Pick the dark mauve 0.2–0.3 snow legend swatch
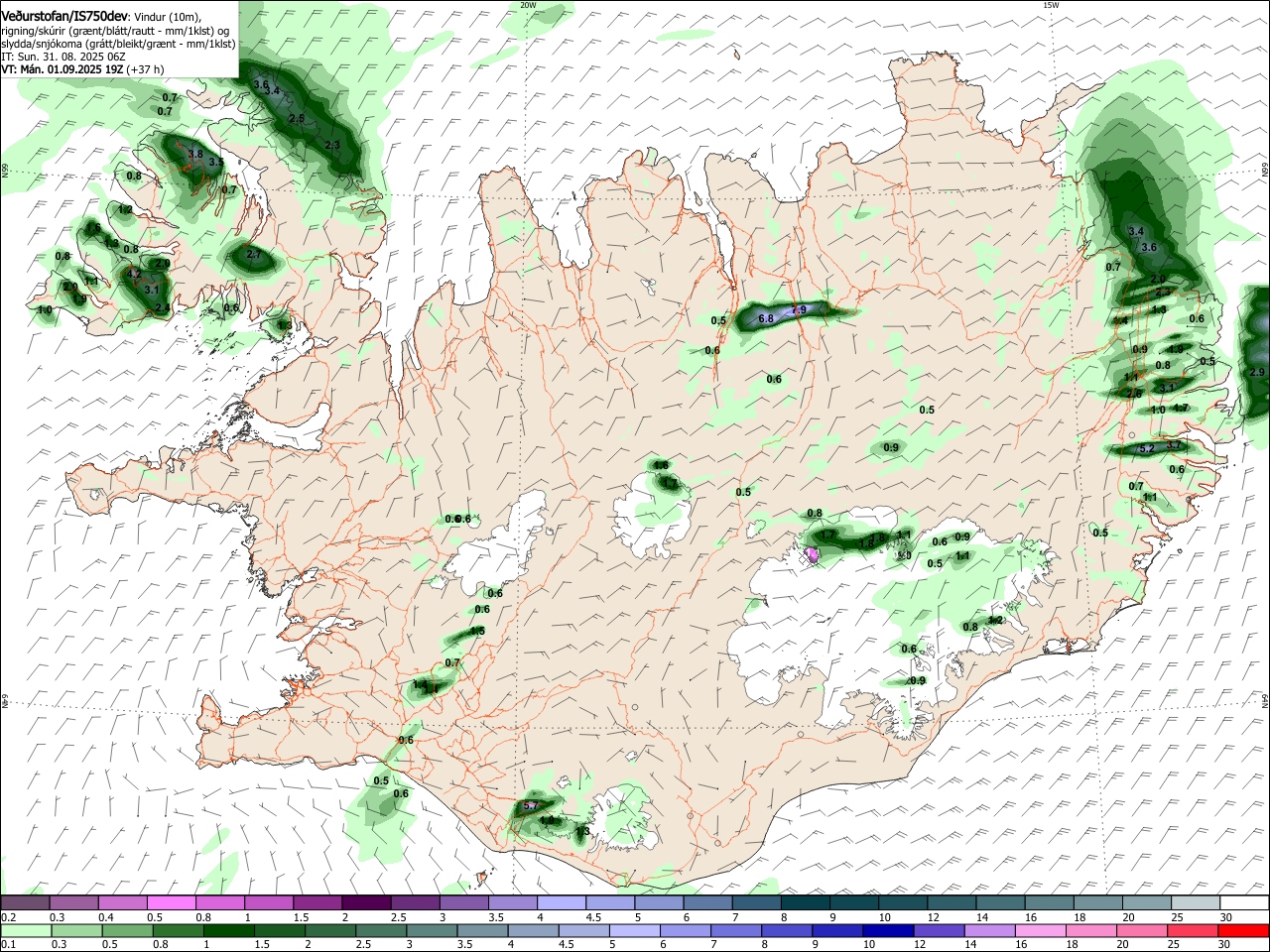Screen dimensions: 1270x952 click(26, 902)
